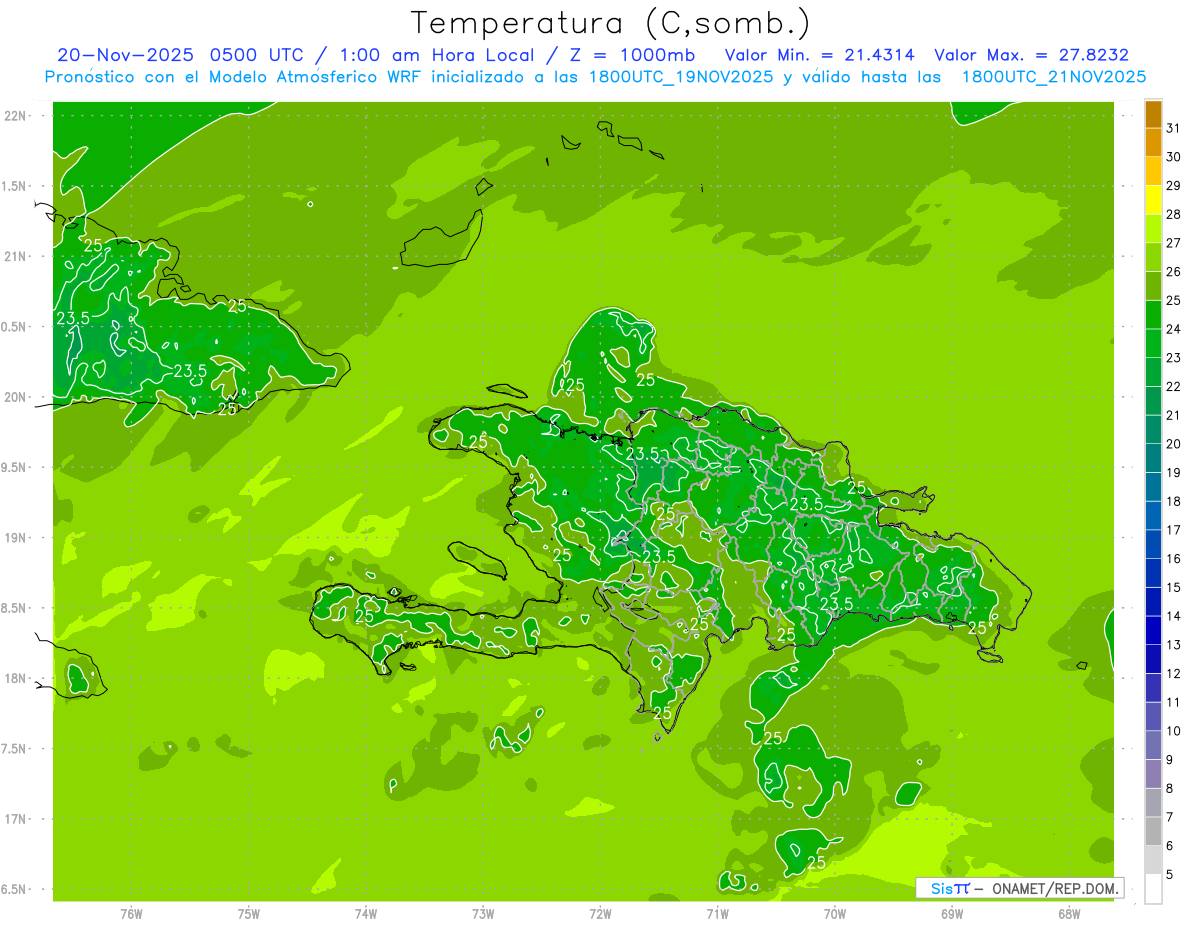Click 'Valor Max. = 27.8232' readout

tap(1031, 55)
